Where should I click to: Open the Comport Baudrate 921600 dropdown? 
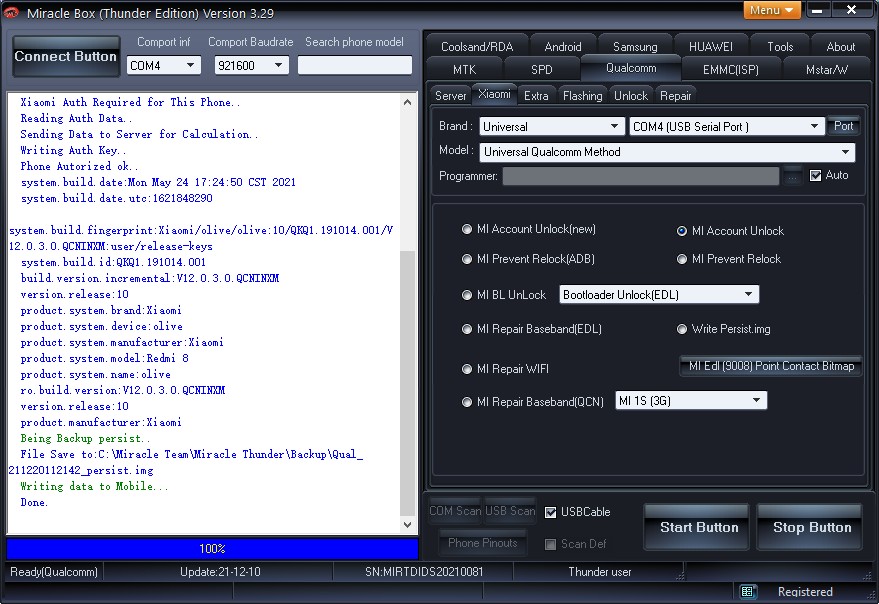[251, 66]
